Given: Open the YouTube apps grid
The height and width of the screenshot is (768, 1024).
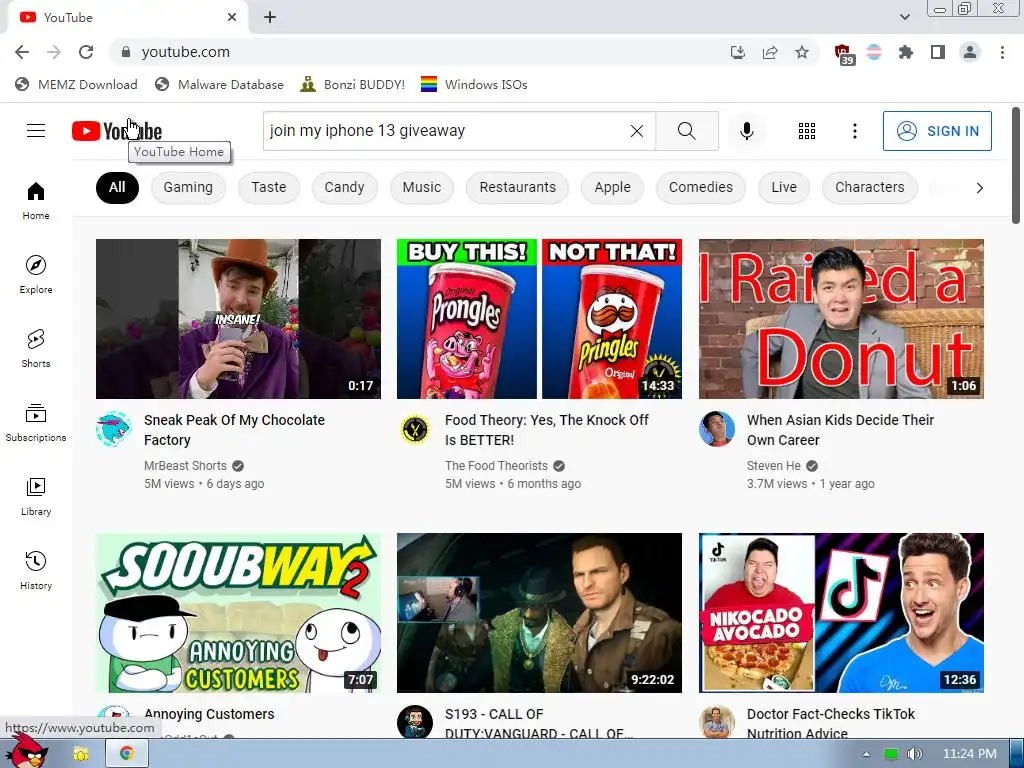Looking at the screenshot, I should (x=807, y=131).
